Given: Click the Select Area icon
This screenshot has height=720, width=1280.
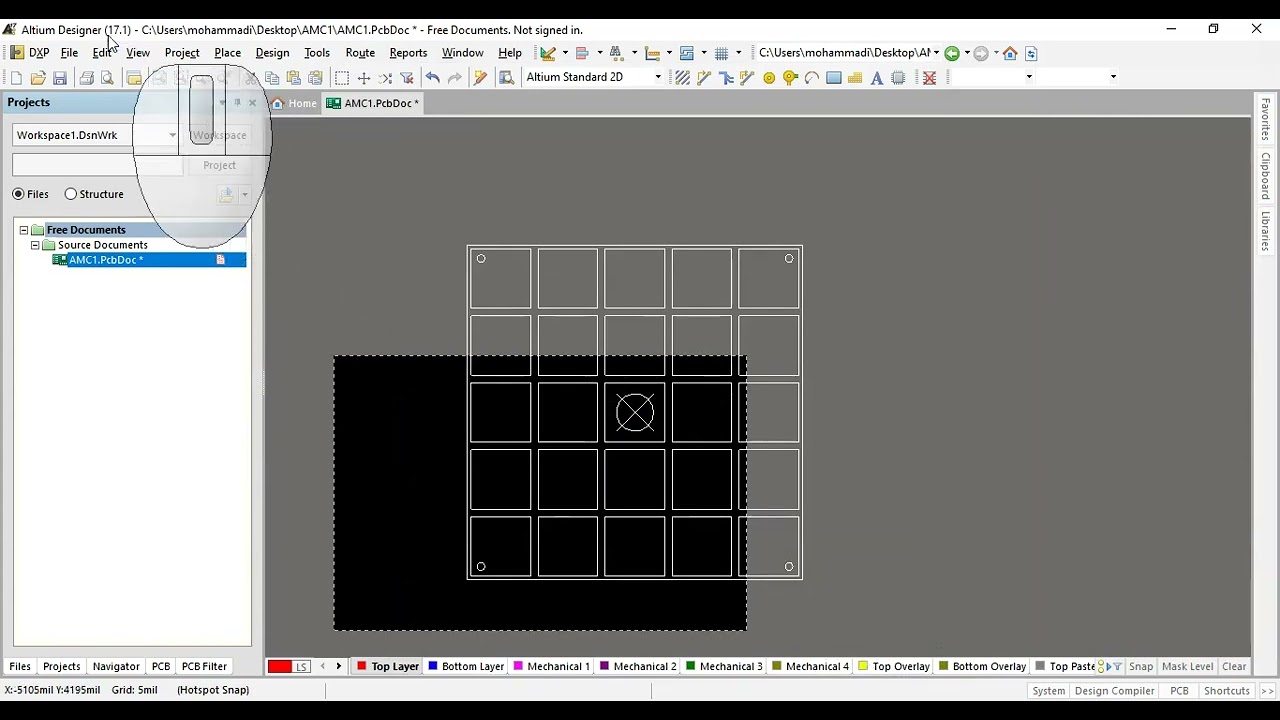Looking at the screenshot, I should tap(342, 78).
